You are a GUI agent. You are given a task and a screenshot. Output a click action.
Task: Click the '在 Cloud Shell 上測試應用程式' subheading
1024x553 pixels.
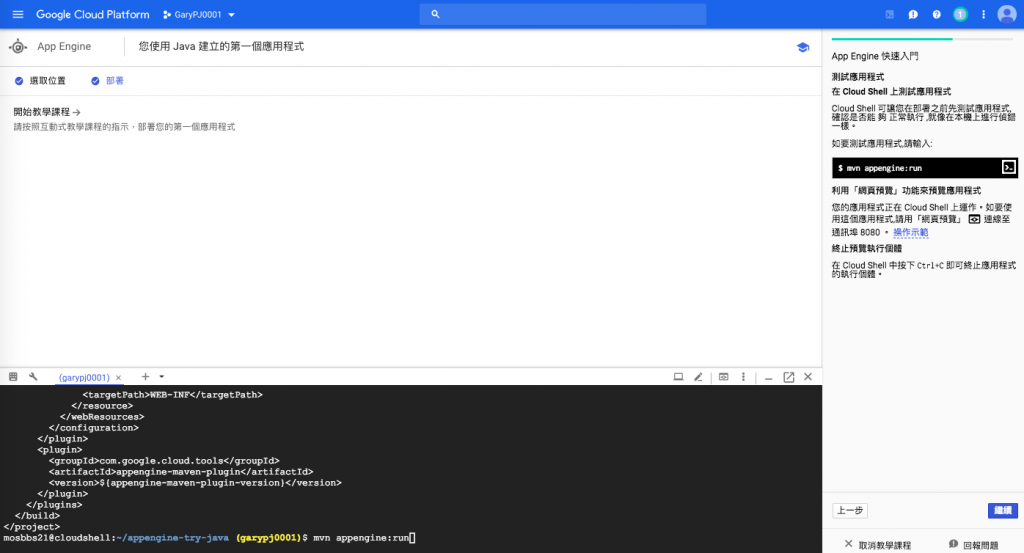(x=891, y=91)
